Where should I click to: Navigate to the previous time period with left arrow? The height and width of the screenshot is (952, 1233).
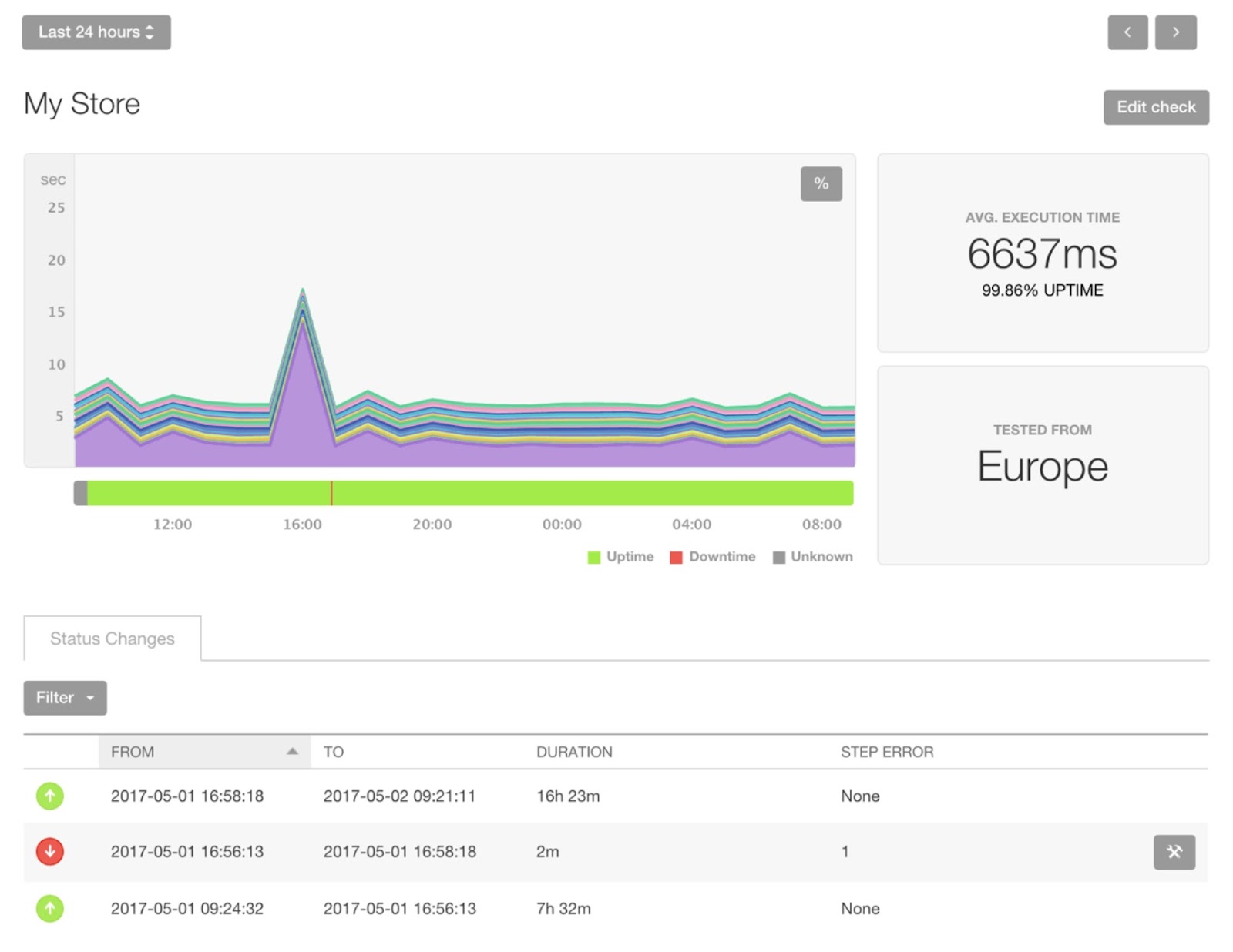[x=1127, y=32]
